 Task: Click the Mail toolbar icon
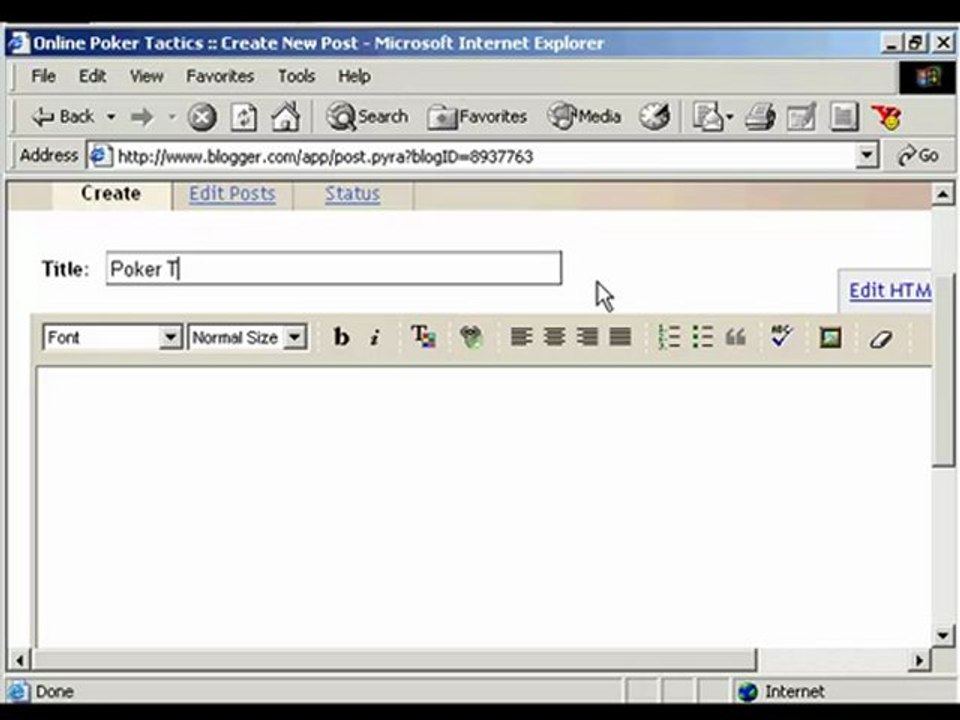click(x=708, y=116)
